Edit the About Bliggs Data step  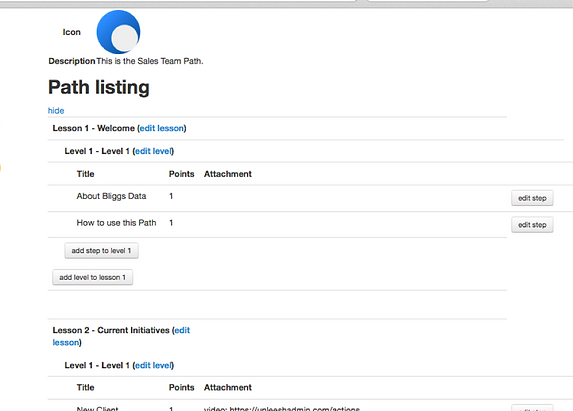[x=532, y=198]
